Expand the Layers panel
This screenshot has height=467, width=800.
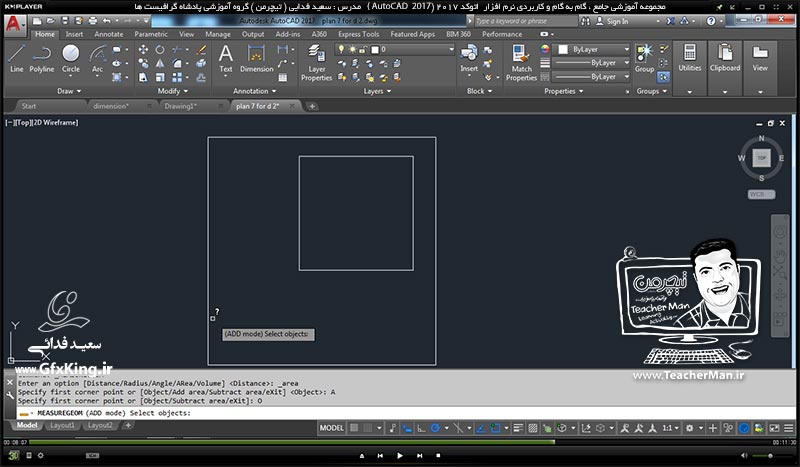click(x=378, y=91)
